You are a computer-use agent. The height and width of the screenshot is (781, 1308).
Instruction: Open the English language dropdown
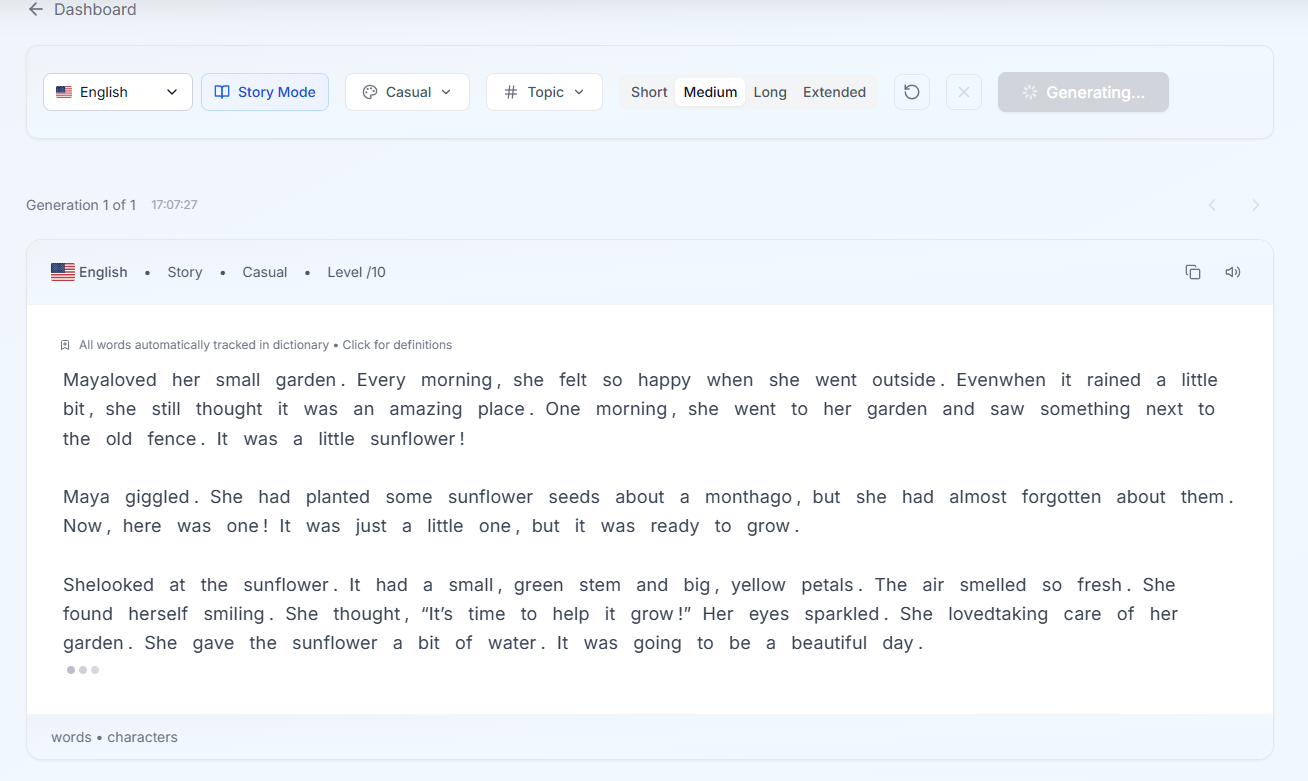click(117, 92)
